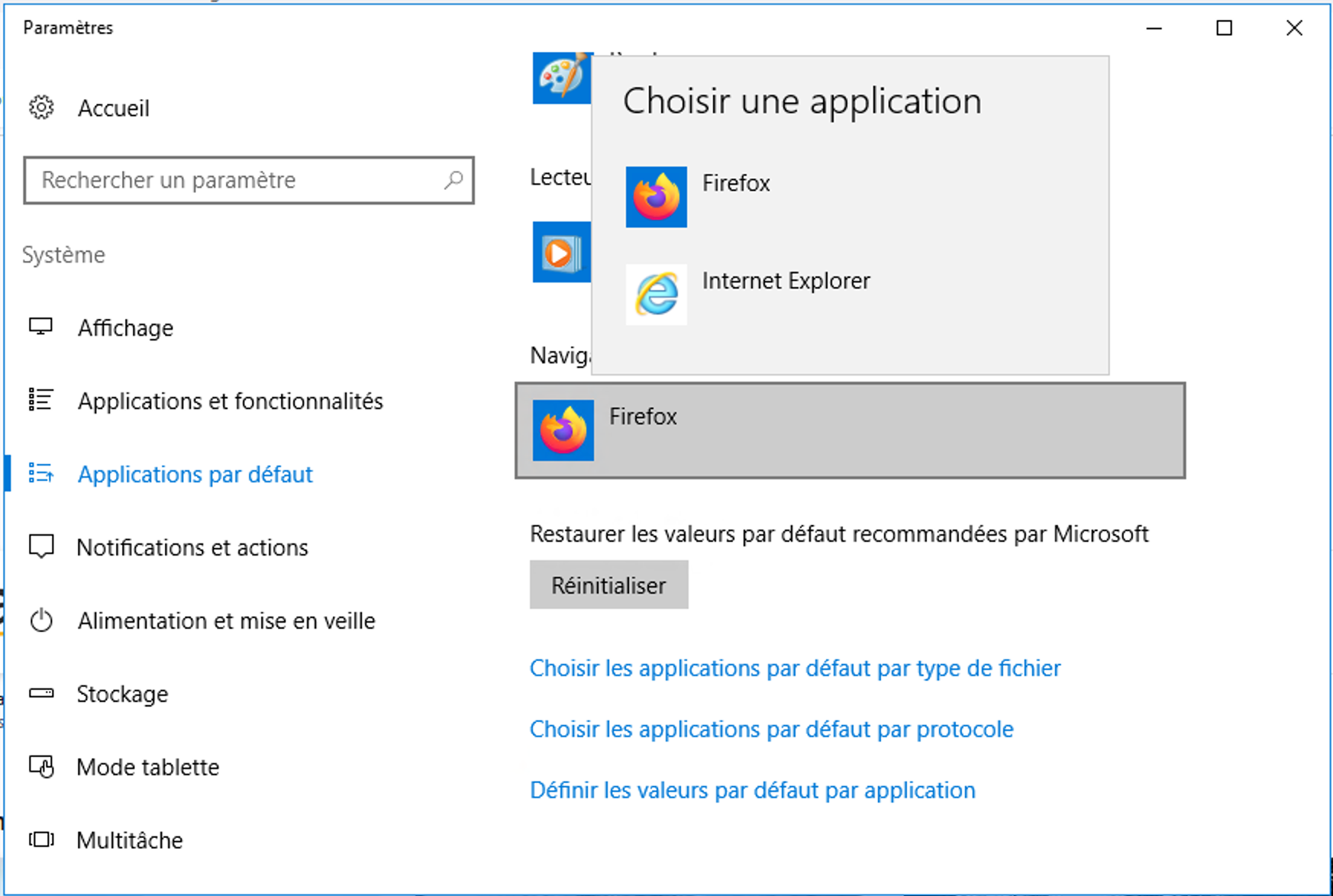
Task: Open the Stockage page
Action: [x=122, y=694]
